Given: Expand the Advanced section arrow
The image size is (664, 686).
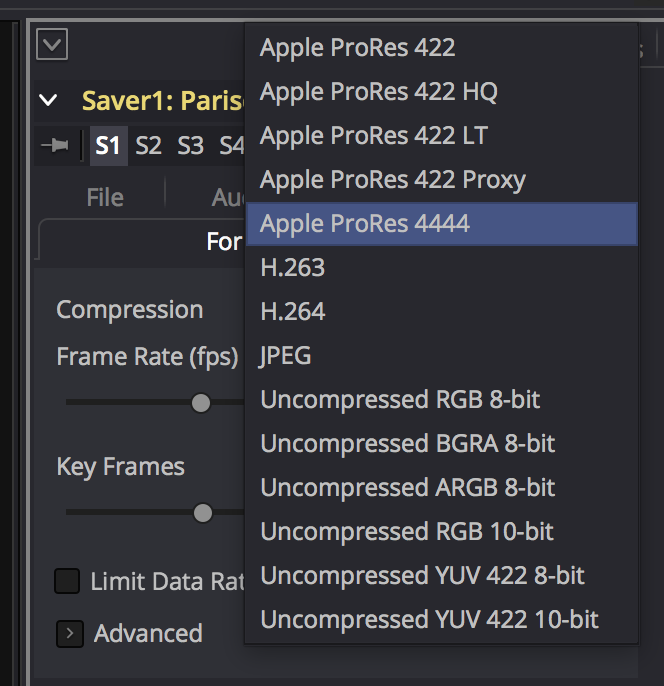Looking at the screenshot, I should pyautogui.click(x=70, y=634).
